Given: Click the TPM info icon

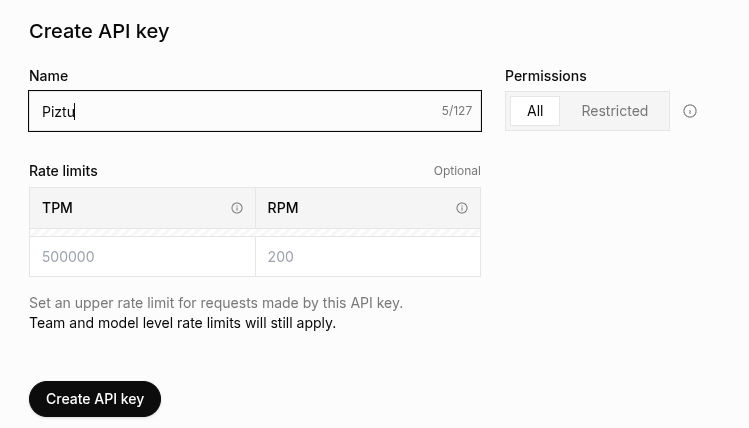Looking at the screenshot, I should [237, 208].
